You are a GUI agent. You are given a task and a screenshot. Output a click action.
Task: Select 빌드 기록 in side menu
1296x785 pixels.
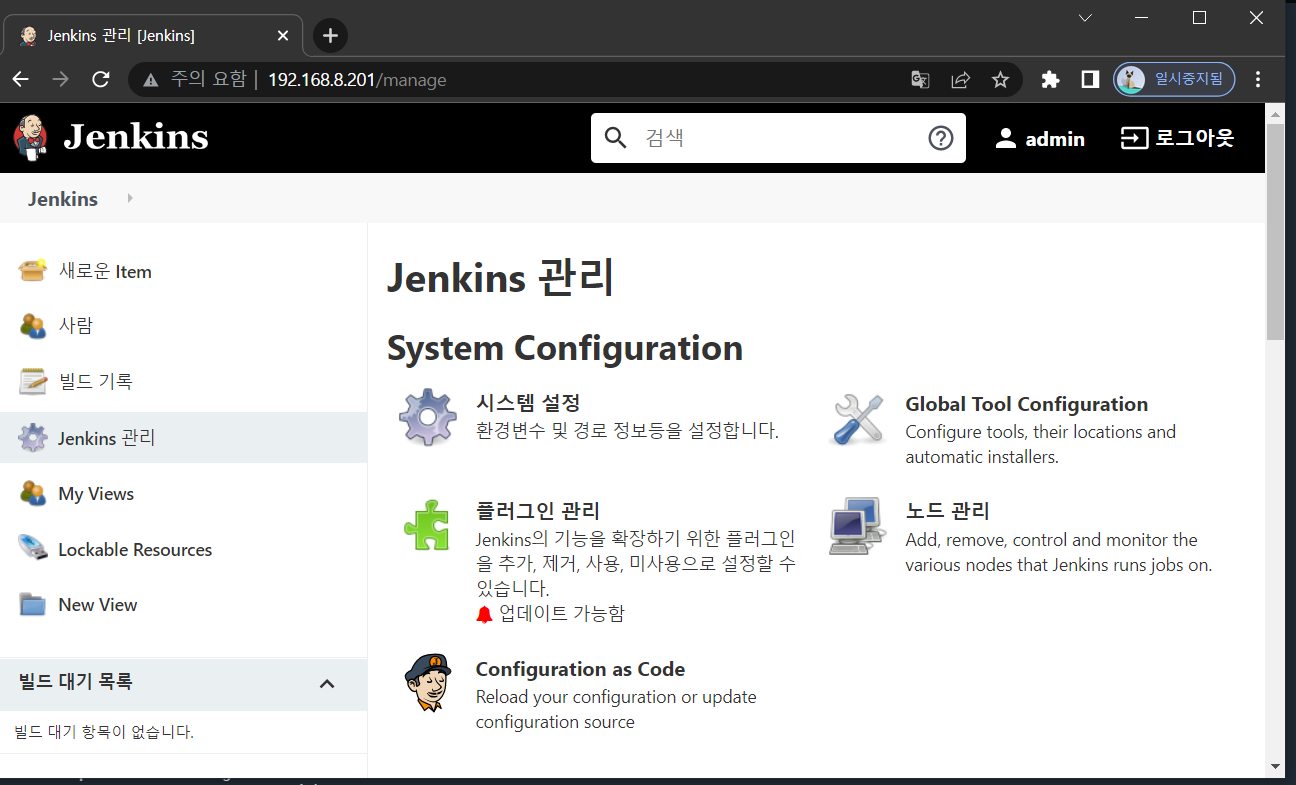[95, 381]
